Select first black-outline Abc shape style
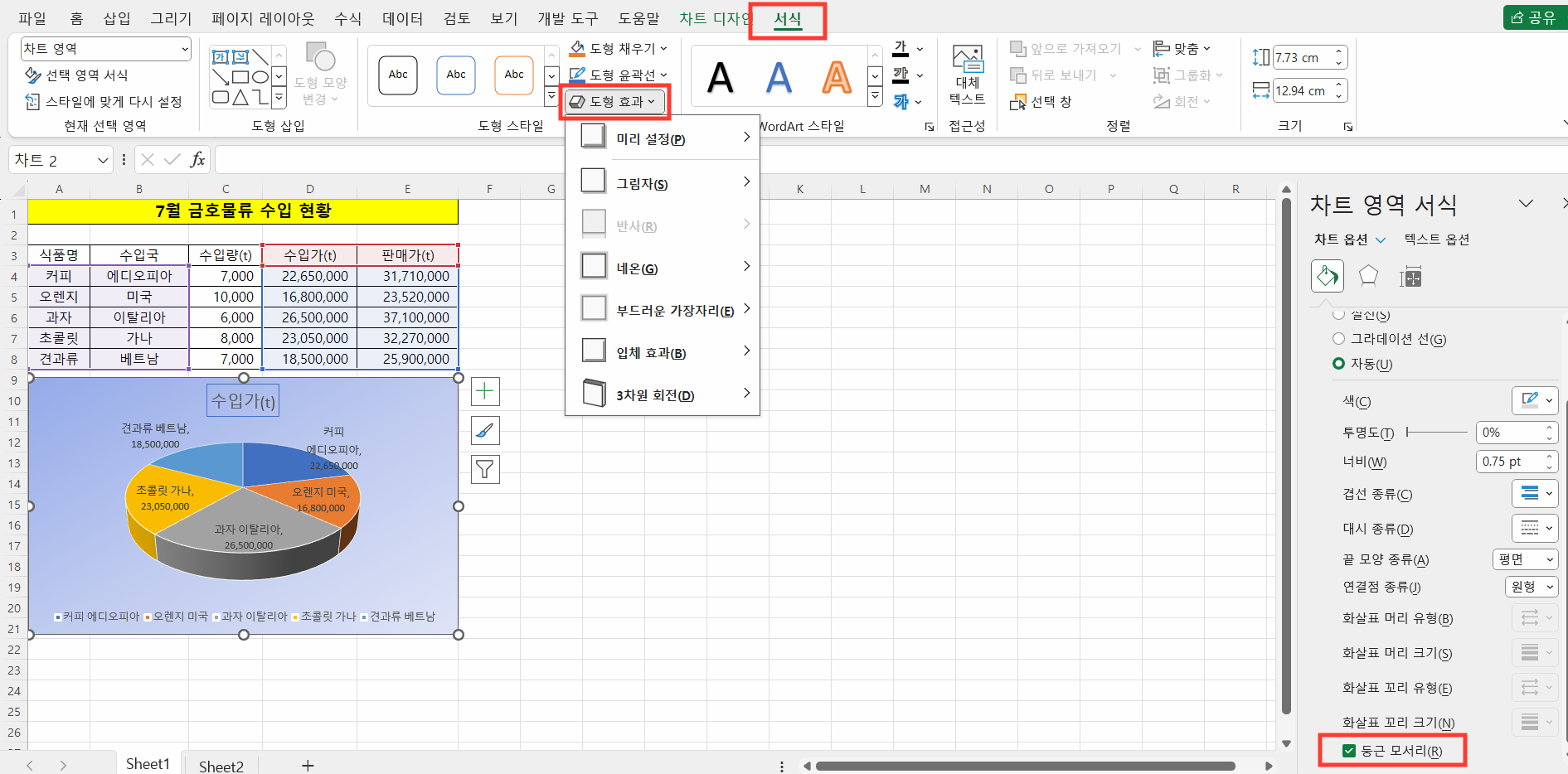The image size is (1568, 774). (398, 75)
